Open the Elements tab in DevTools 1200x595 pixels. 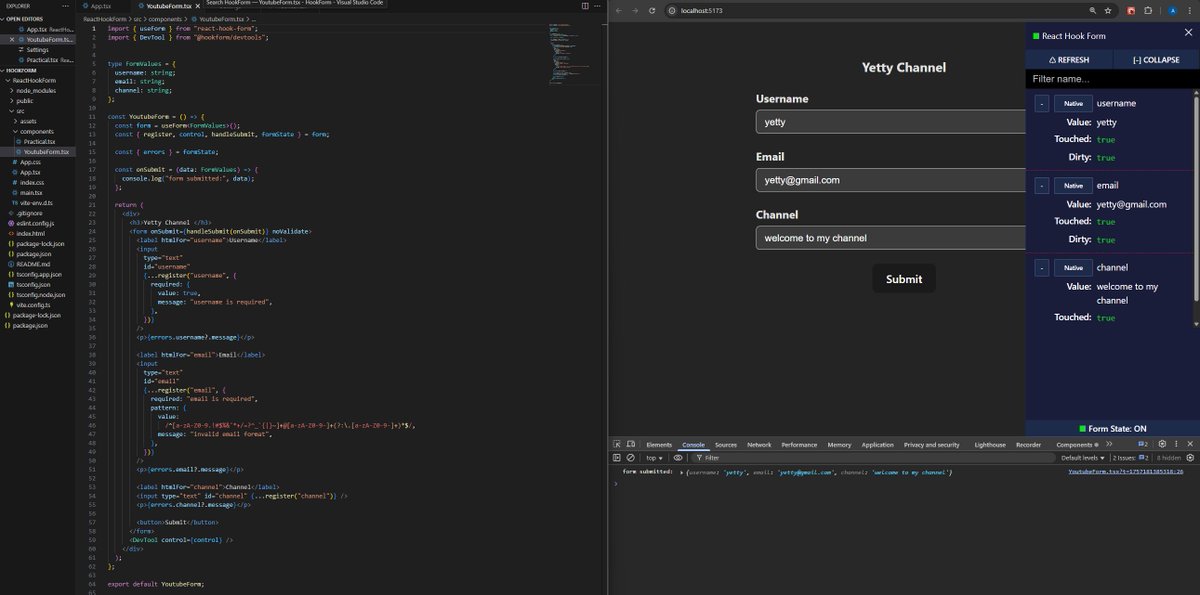tap(659, 444)
